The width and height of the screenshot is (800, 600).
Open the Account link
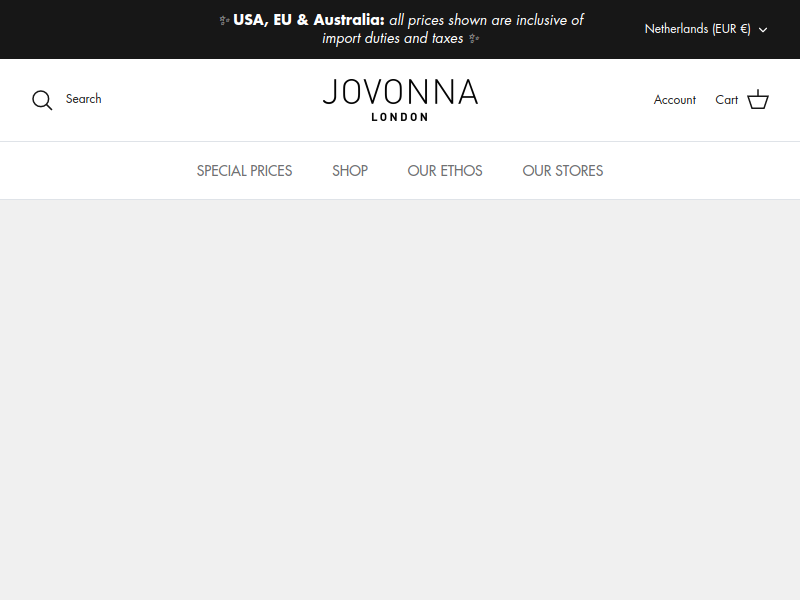click(x=674, y=99)
